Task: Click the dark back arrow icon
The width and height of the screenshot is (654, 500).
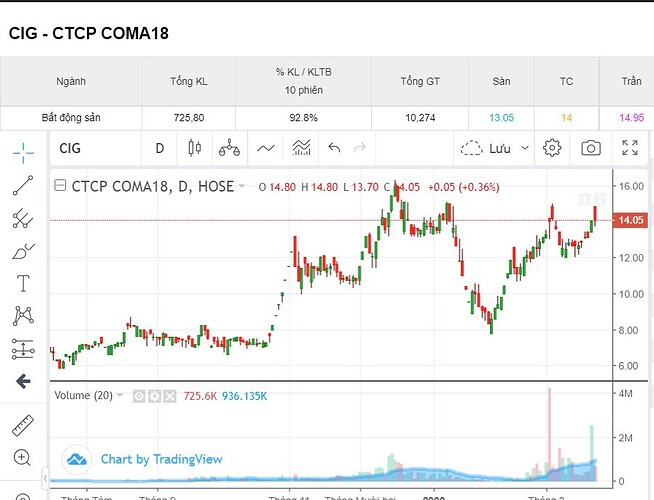Action: 23,381
